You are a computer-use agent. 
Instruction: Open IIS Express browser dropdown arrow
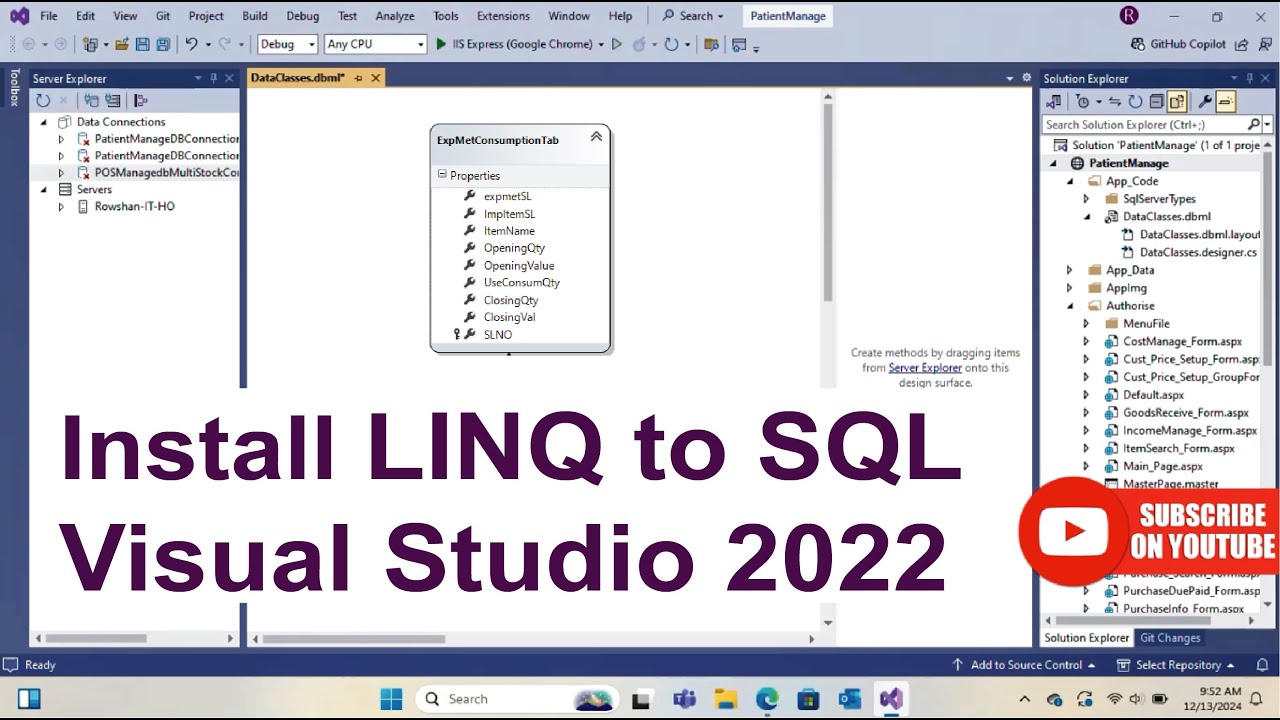point(601,44)
